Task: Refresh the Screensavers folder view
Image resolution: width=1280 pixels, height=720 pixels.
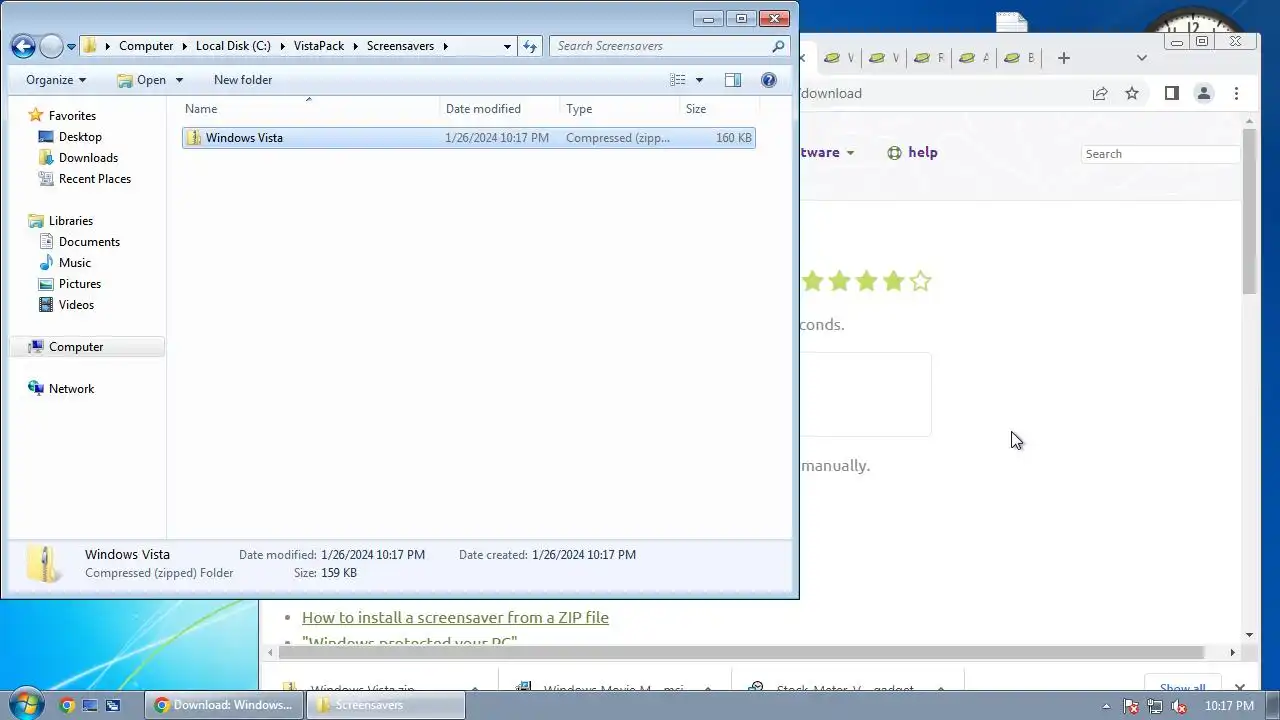Action: click(x=530, y=46)
